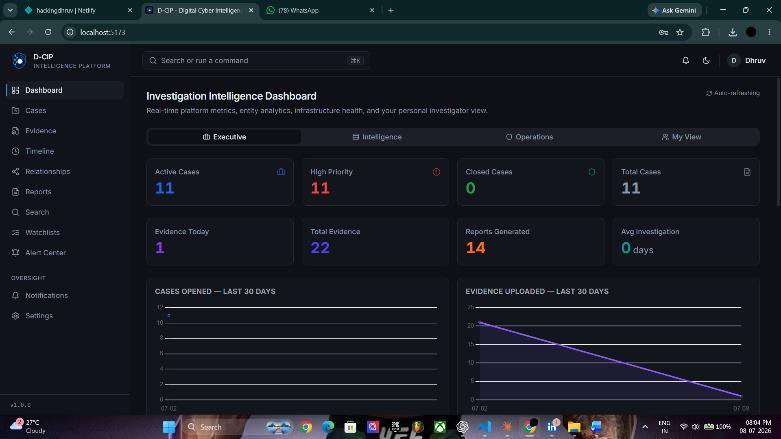The height and width of the screenshot is (439, 781).
Task: Switch to the Operations tab
Action: click(x=529, y=137)
